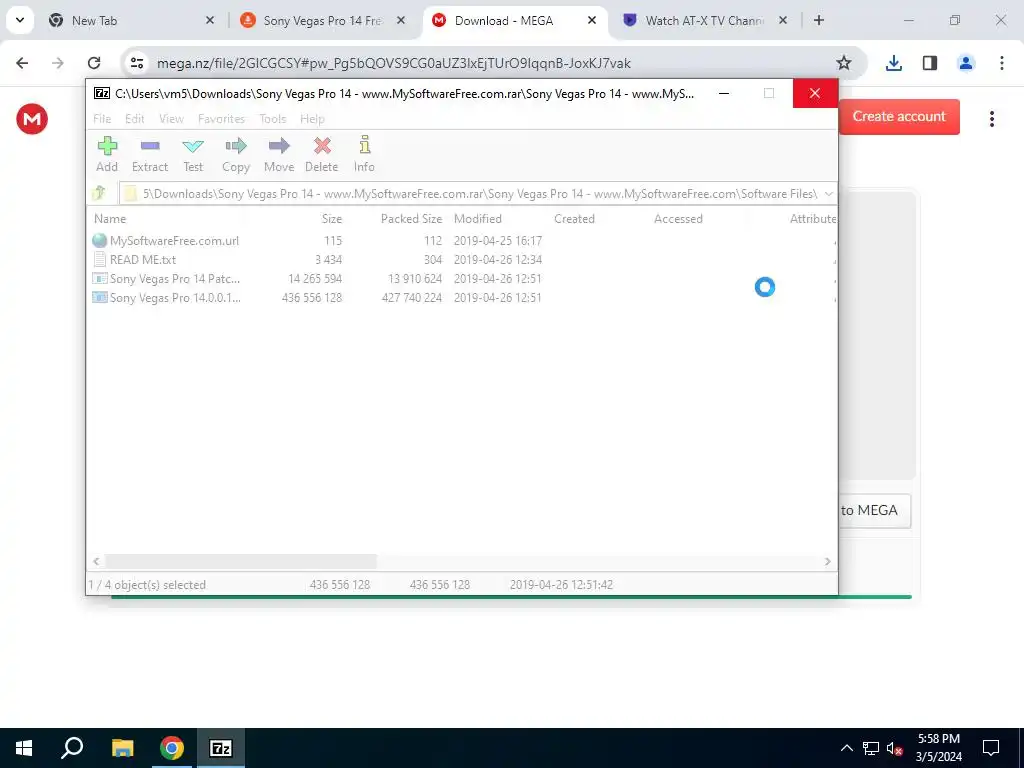
Task: Open the View menu in 7-Zip
Action: pos(171,118)
